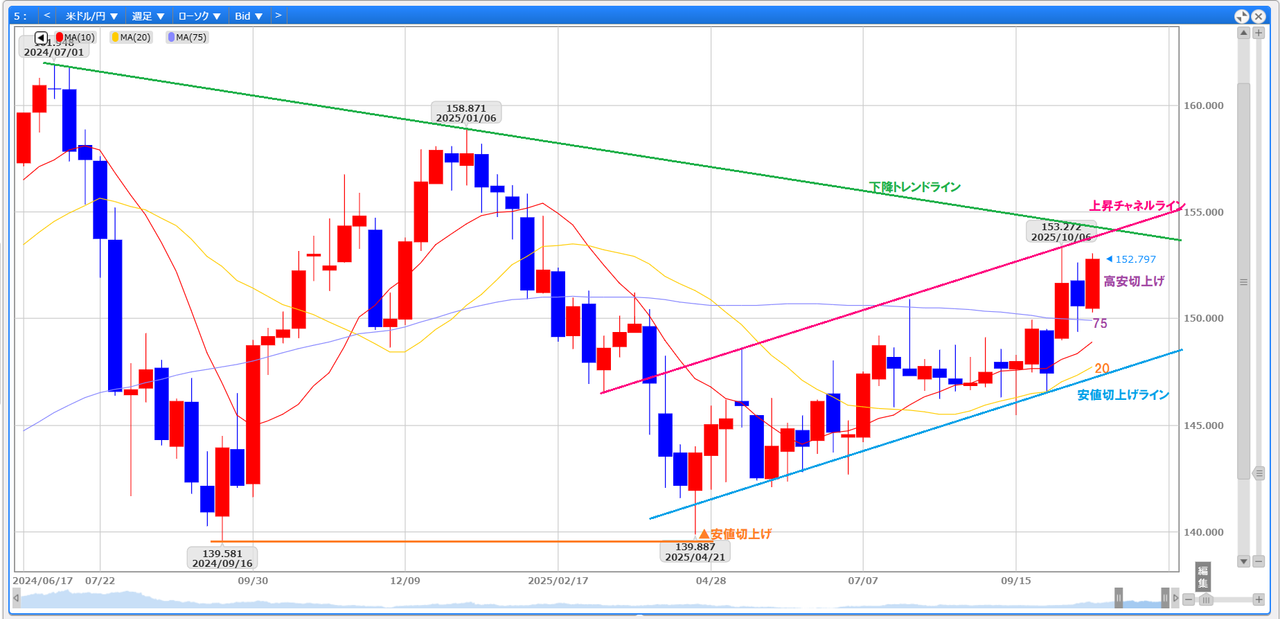Image resolution: width=1280 pixels, height=619 pixels.
Task: Click the horizontal zoom plus button
Action: click(x=1258, y=599)
